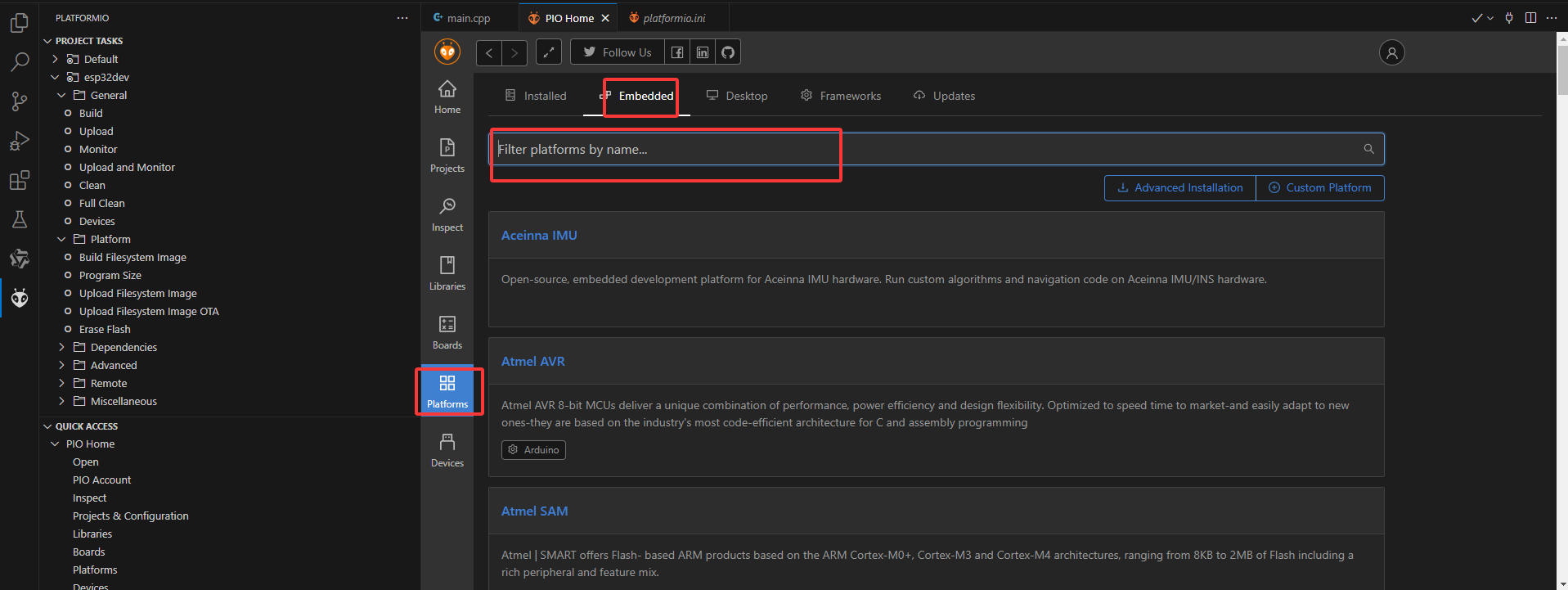Click the Arduino framework tag
Image resolution: width=1568 pixels, height=590 pixels.
click(x=533, y=450)
